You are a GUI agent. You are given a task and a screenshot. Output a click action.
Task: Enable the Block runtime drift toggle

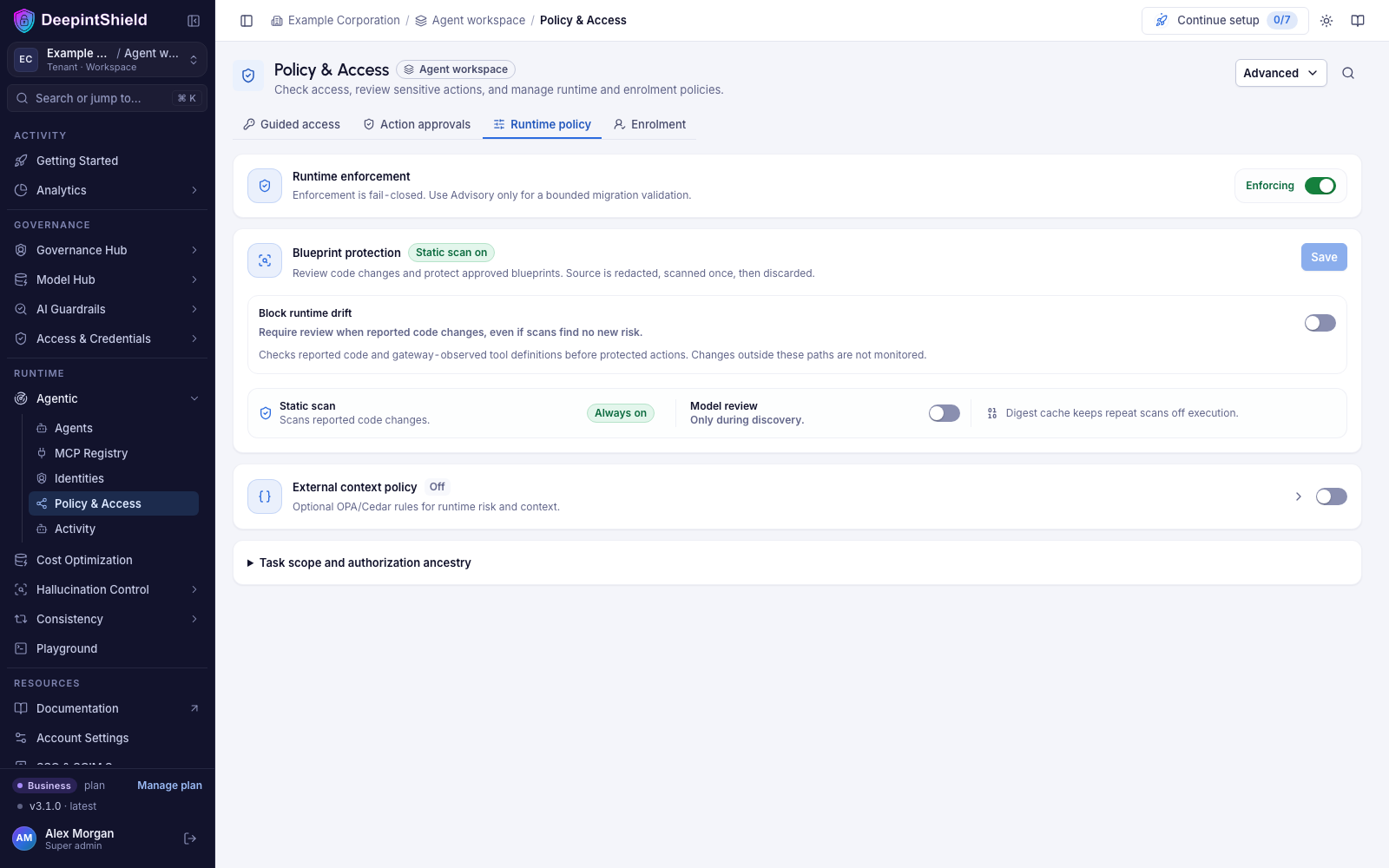(x=1320, y=323)
